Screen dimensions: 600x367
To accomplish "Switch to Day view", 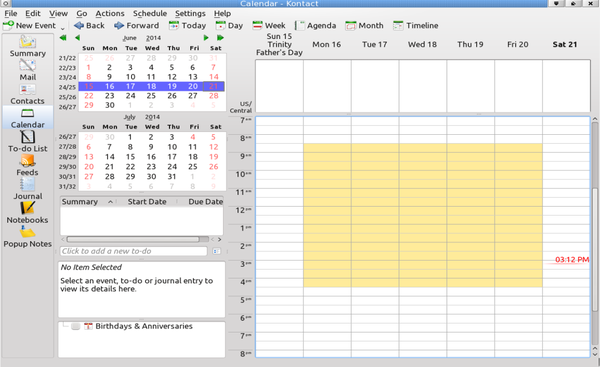I will click(229, 26).
